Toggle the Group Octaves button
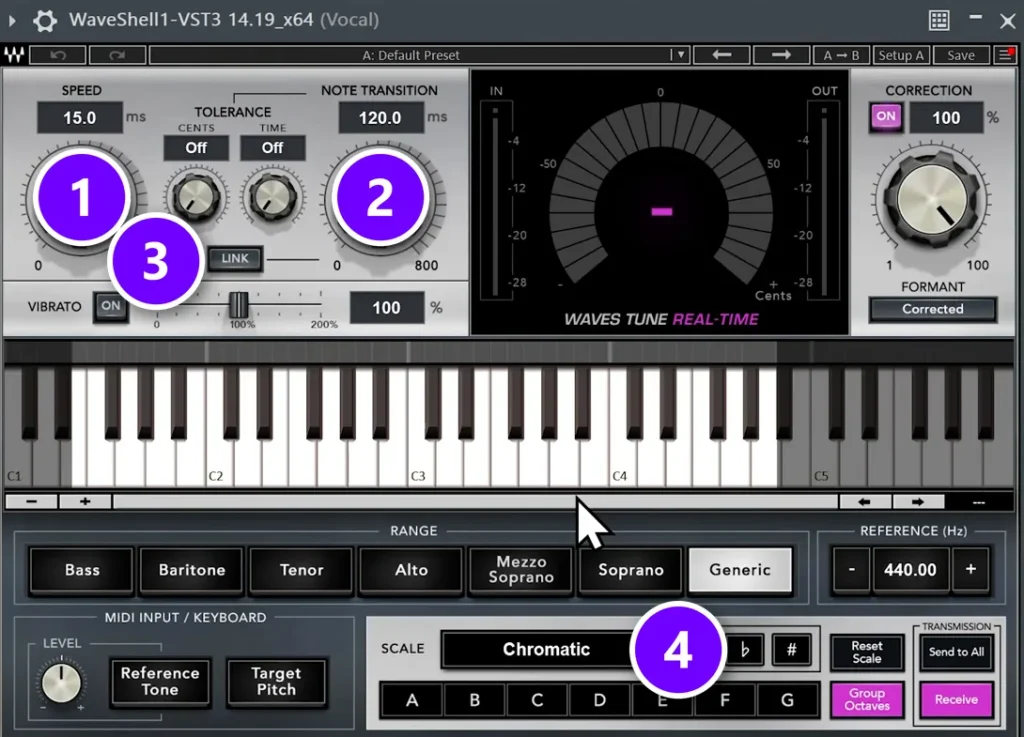1024x737 pixels. [867, 700]
